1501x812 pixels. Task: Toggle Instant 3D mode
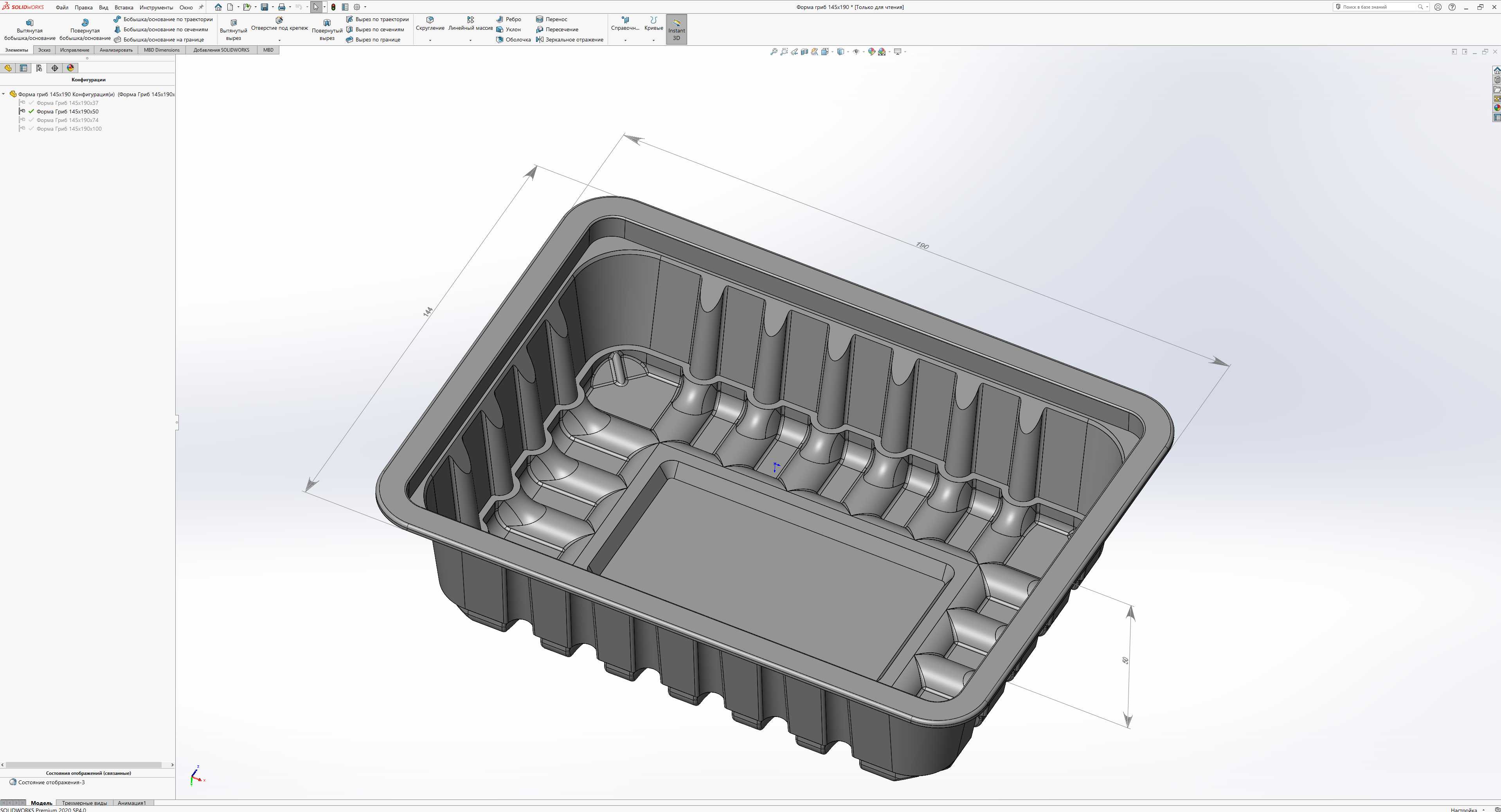click(677, 30)
